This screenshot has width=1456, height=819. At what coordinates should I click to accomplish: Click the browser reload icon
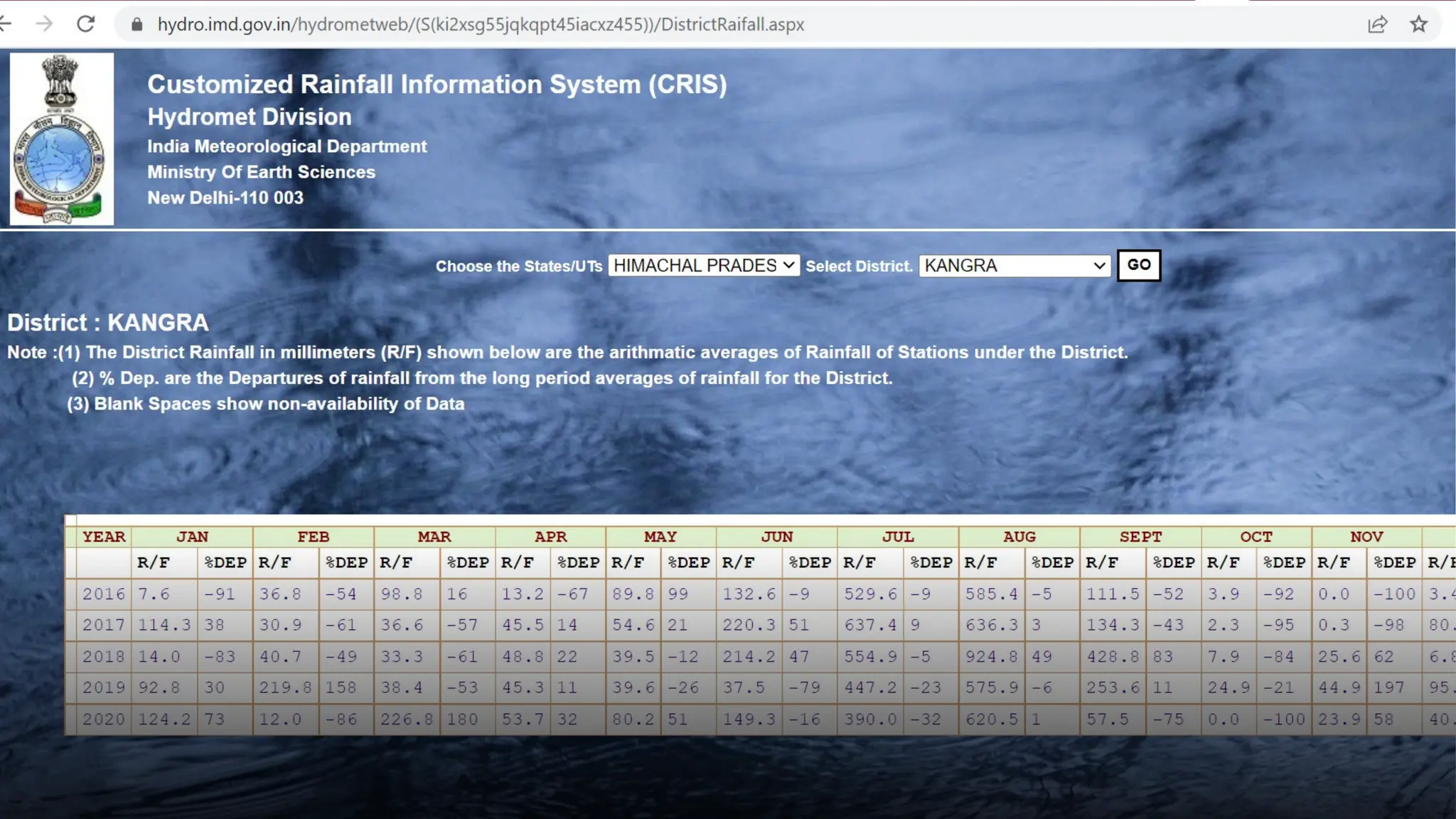point(86,24)
